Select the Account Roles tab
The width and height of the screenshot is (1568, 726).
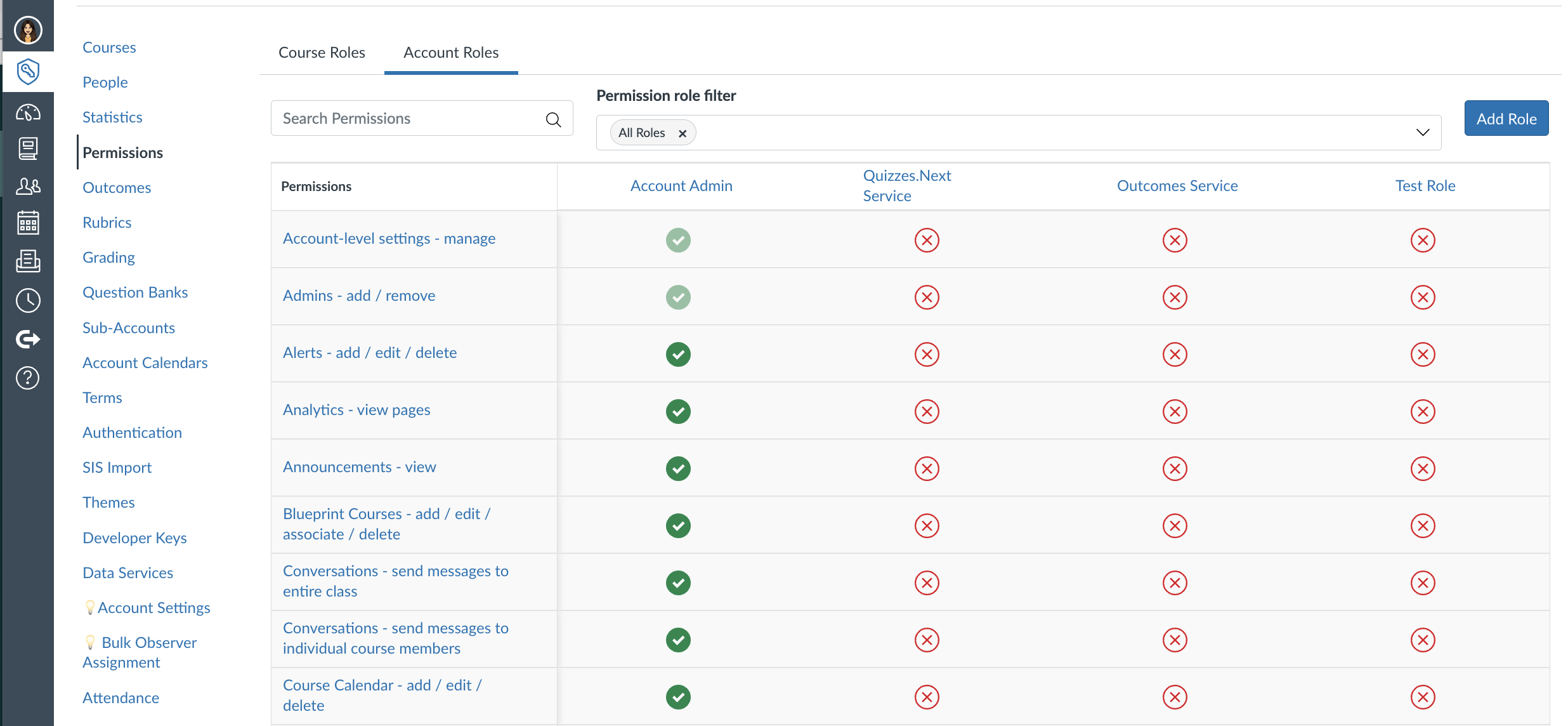point(451,53)
